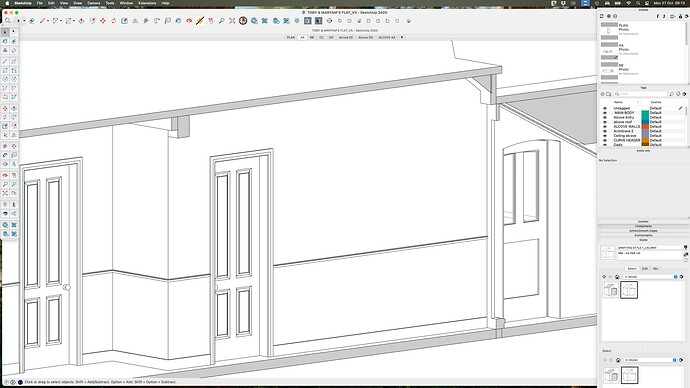The height and width of the screenshot is (388, 690).
Task: Select the Zoom magnifier tool in the toolbar
Action: [221, 21]
